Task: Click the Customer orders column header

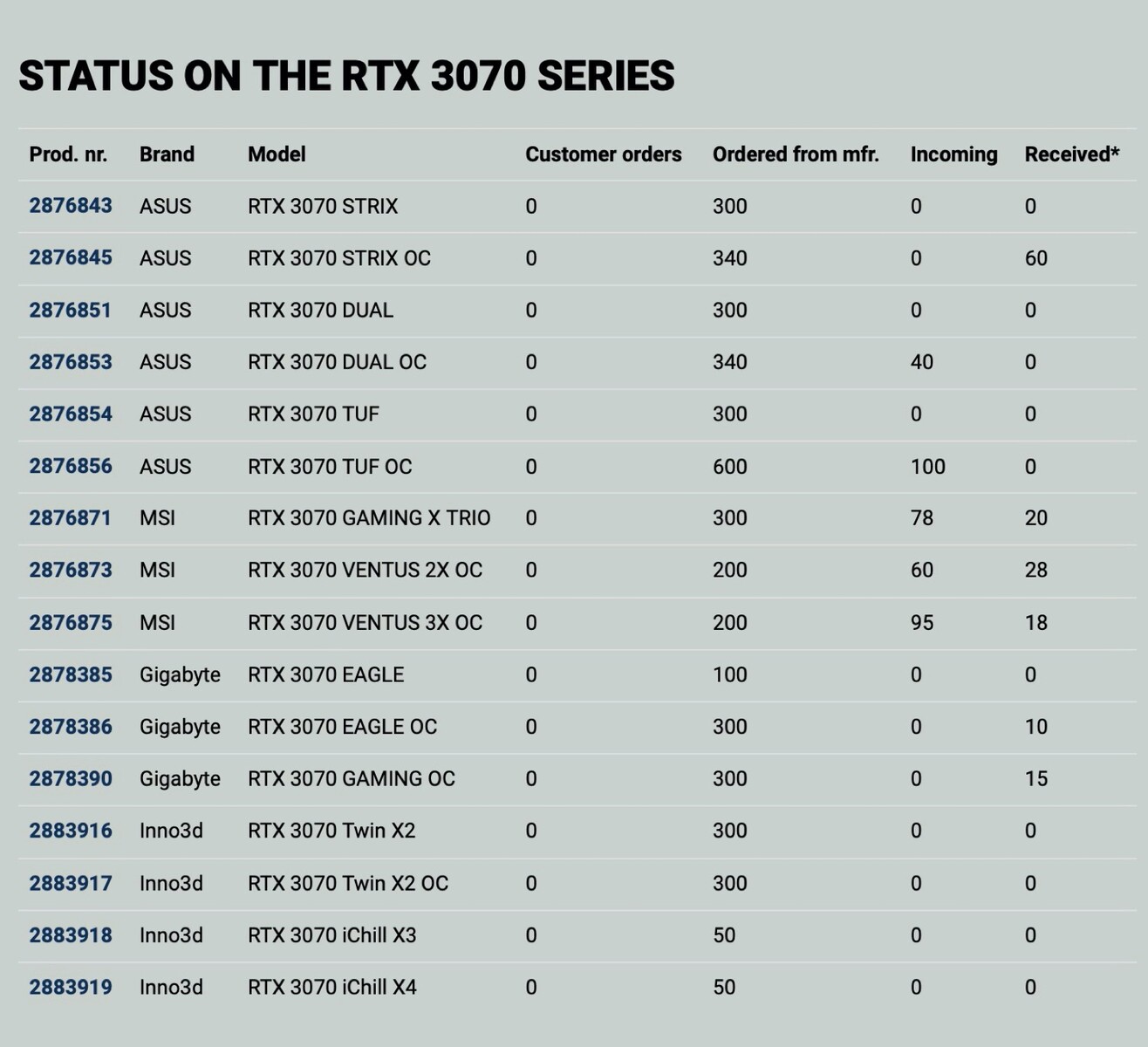Action: (603, 154)
